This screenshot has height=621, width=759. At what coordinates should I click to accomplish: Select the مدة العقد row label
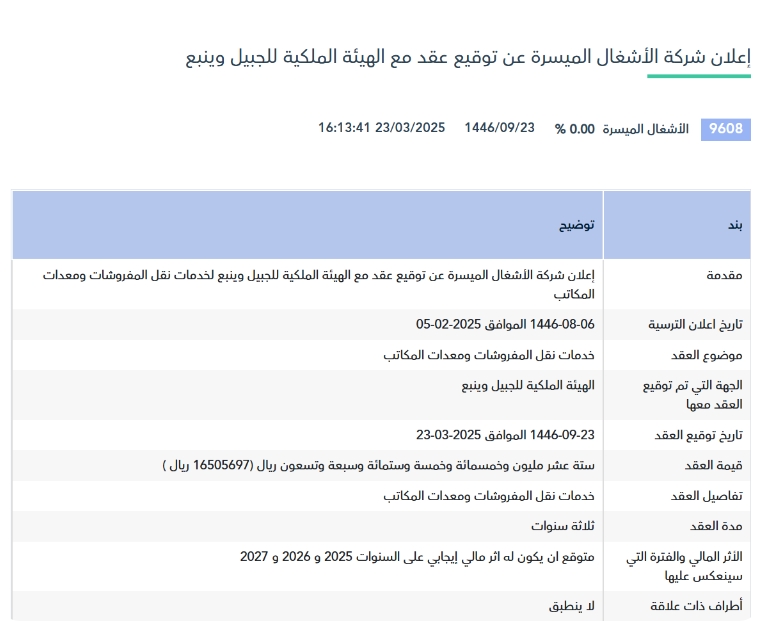[719, 527]
